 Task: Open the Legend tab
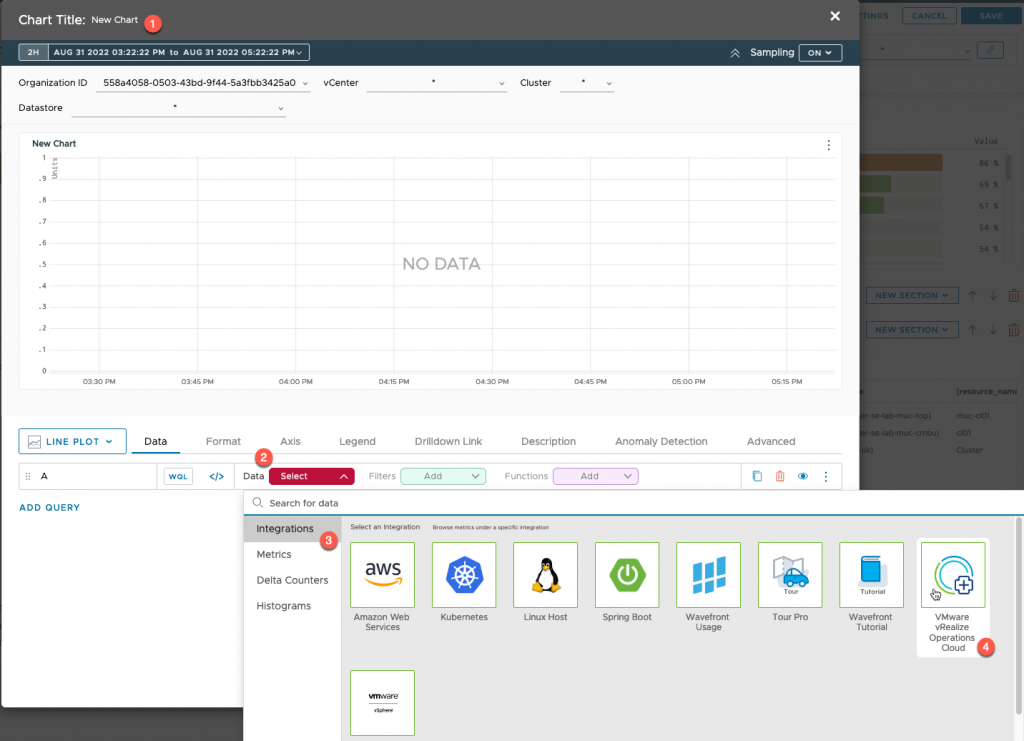(357, 441)
